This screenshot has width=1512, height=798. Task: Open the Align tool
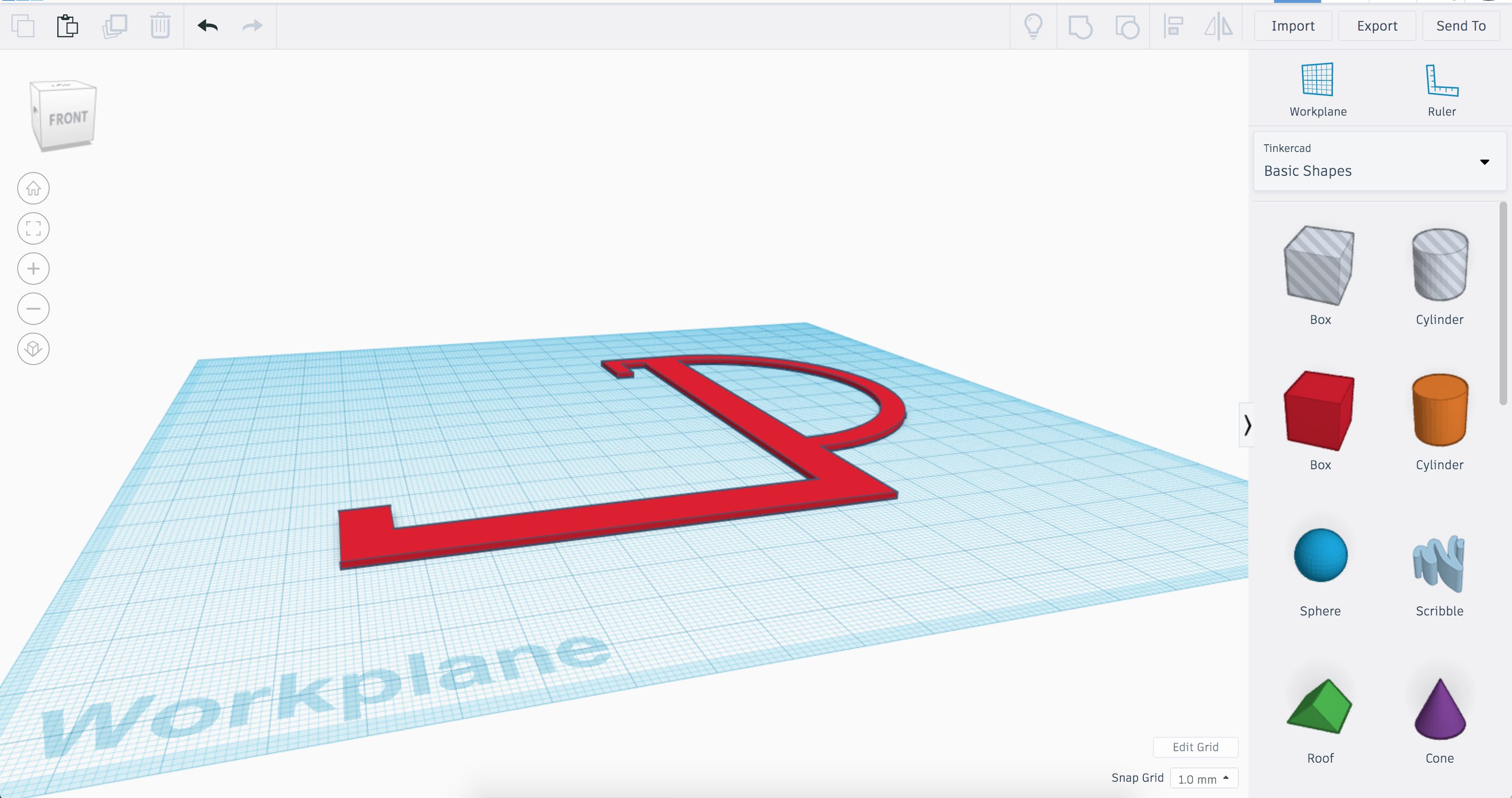coord(1173,26)
